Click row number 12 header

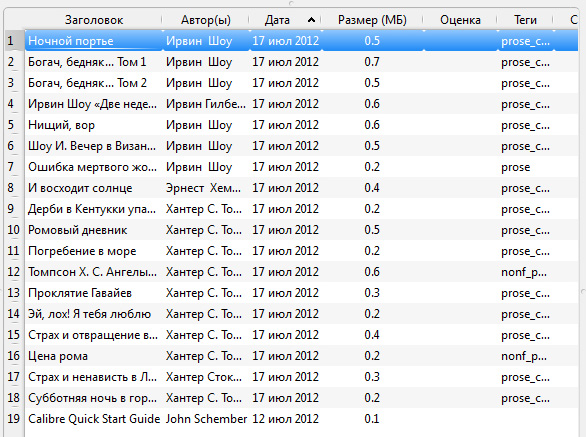point(13,272)
